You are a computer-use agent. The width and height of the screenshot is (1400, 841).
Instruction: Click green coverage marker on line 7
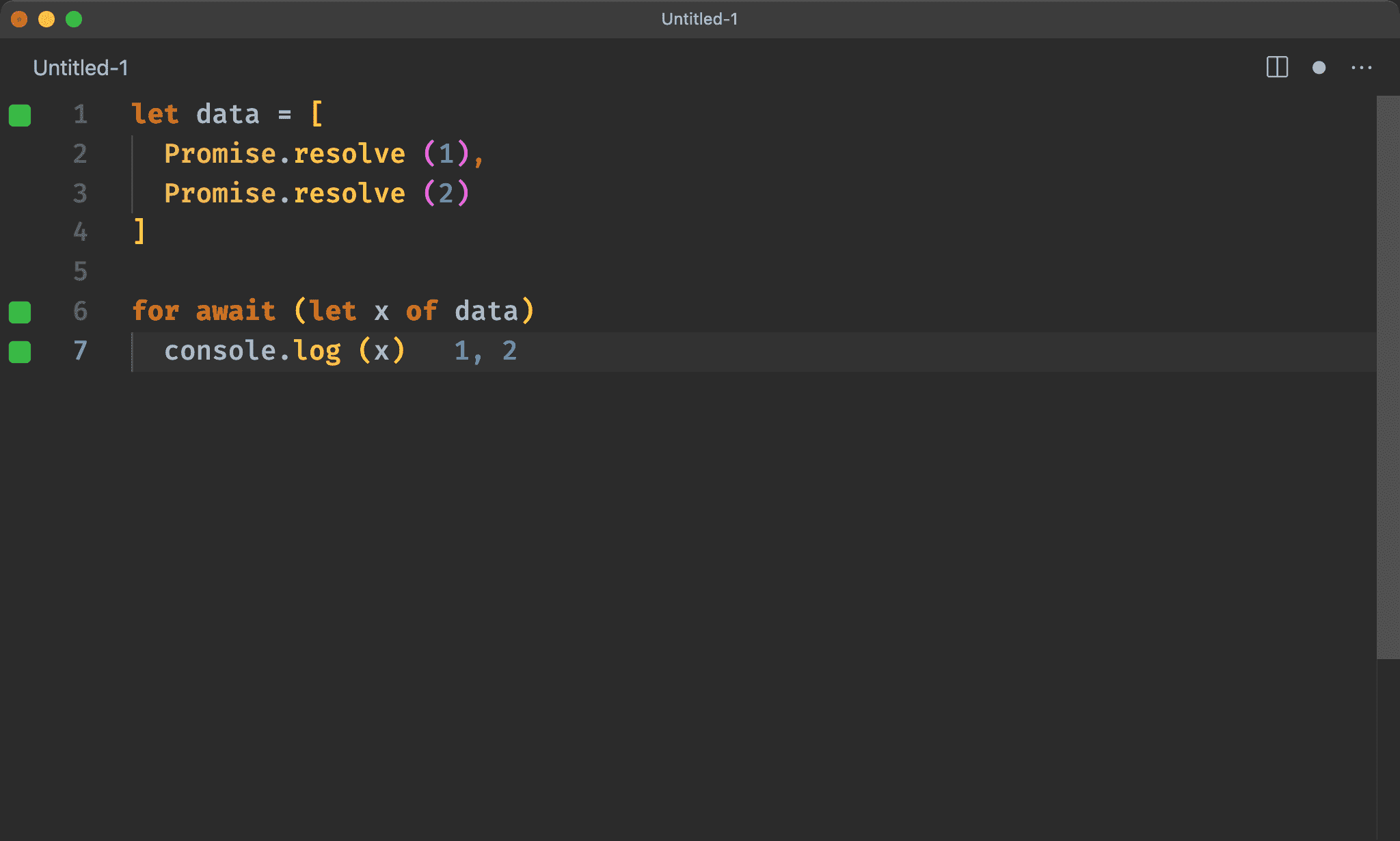click(x=20, y=351)
